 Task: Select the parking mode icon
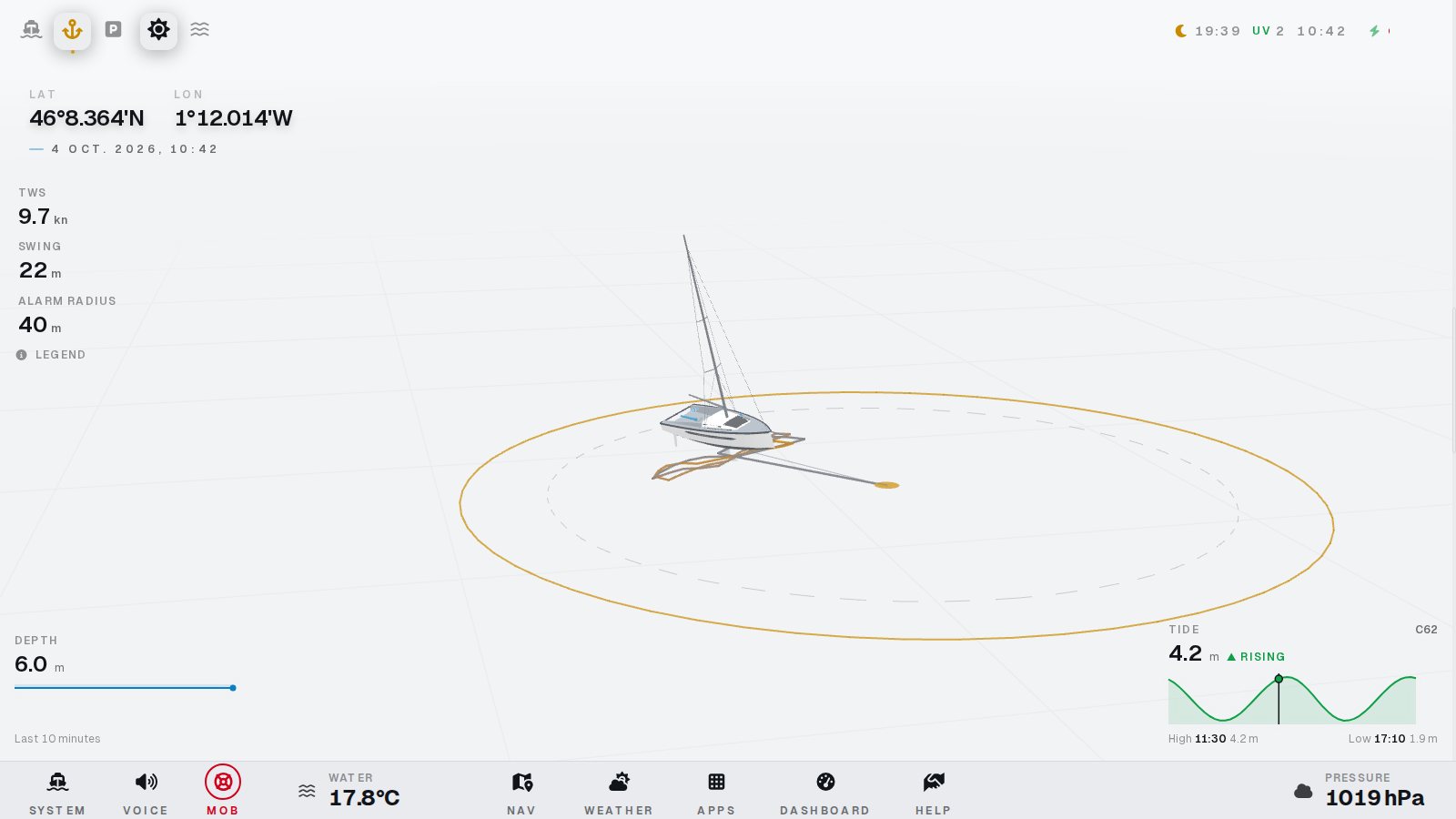pos(113,29)
